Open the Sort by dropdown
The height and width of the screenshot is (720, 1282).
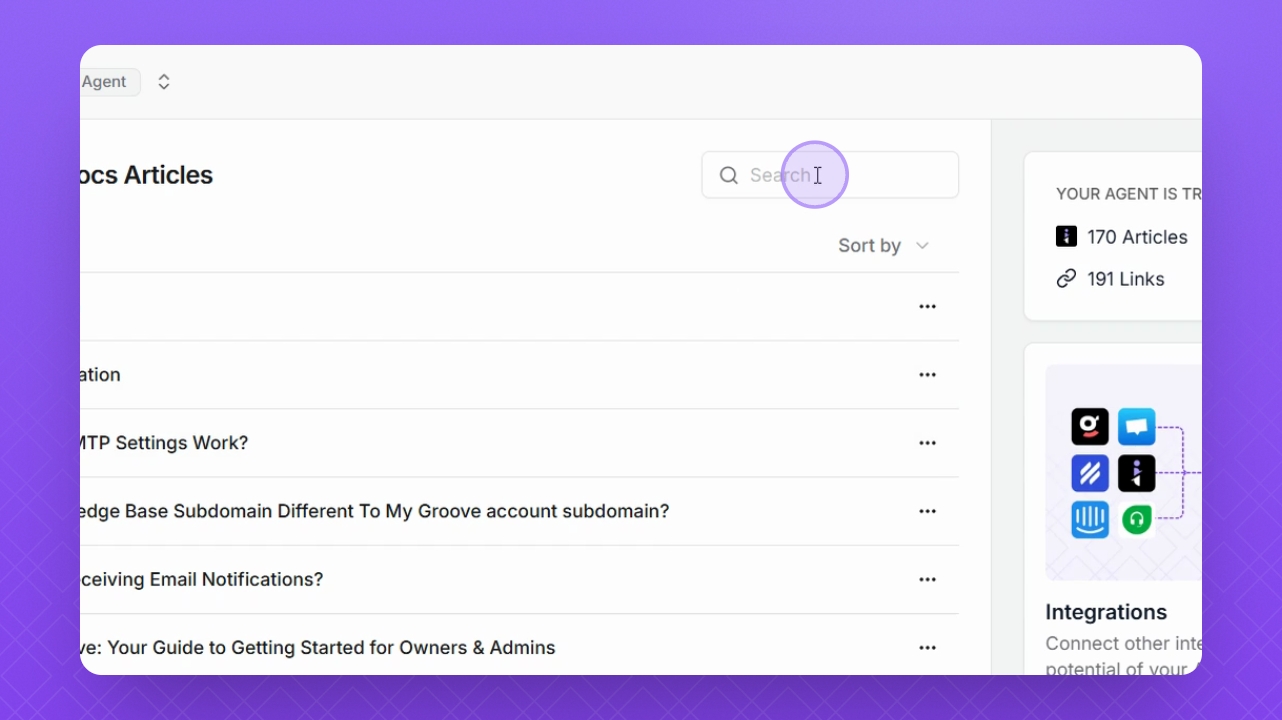(884, 246)
